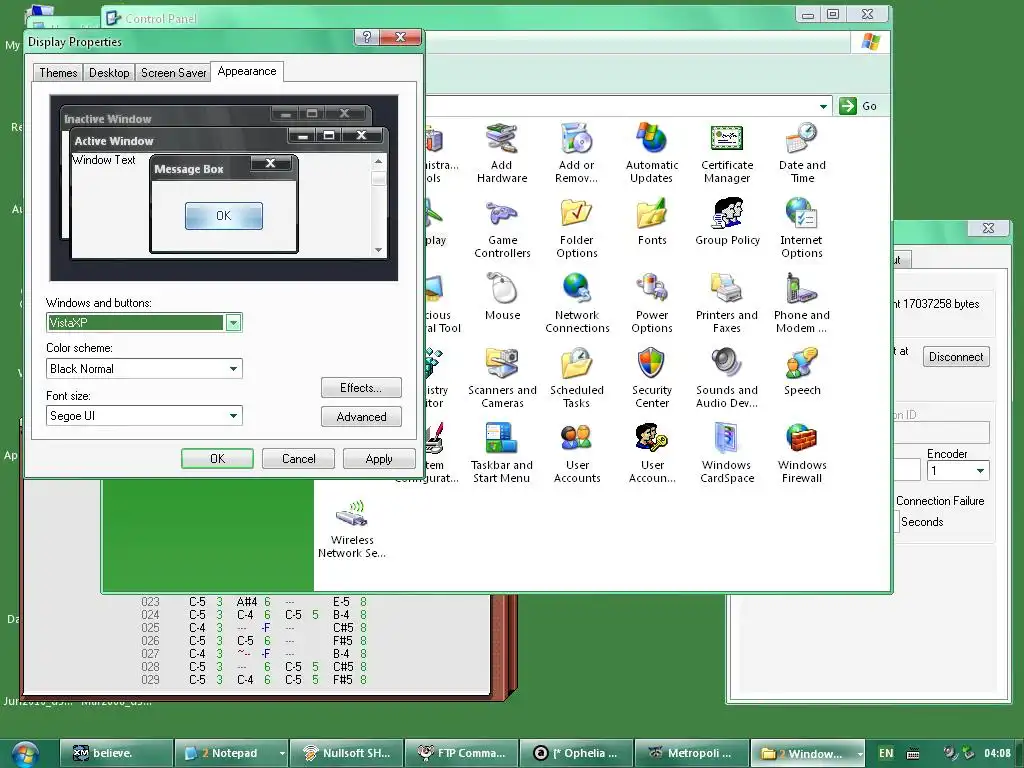Switch to the Desktop tab
Viewport: 1024px width, 768px height.
[109, 72]
